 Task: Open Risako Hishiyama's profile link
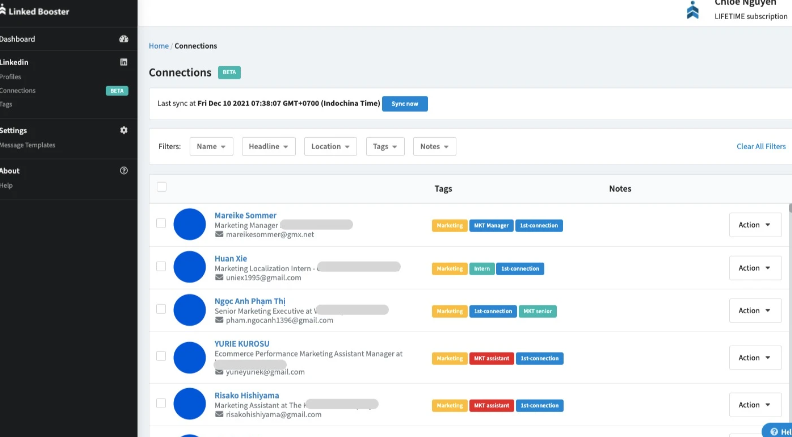click(246, 396)
